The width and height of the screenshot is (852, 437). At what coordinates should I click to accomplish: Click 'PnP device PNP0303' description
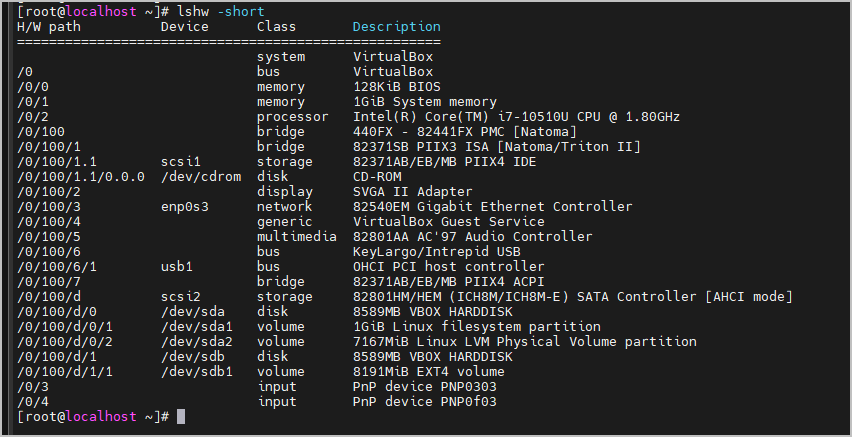point(425,386)
